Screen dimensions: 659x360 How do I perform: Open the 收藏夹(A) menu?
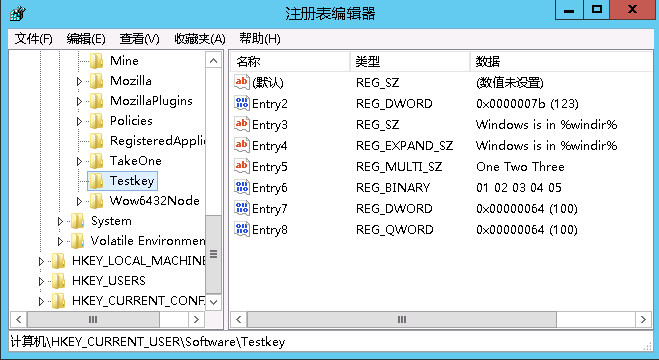[200, 39]
